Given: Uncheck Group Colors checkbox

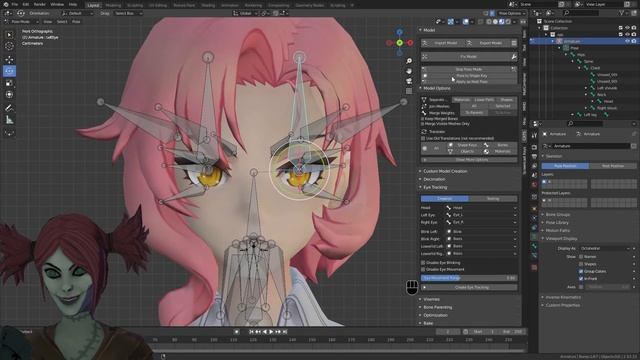Looking at the screenshot, I should point(581,271).
